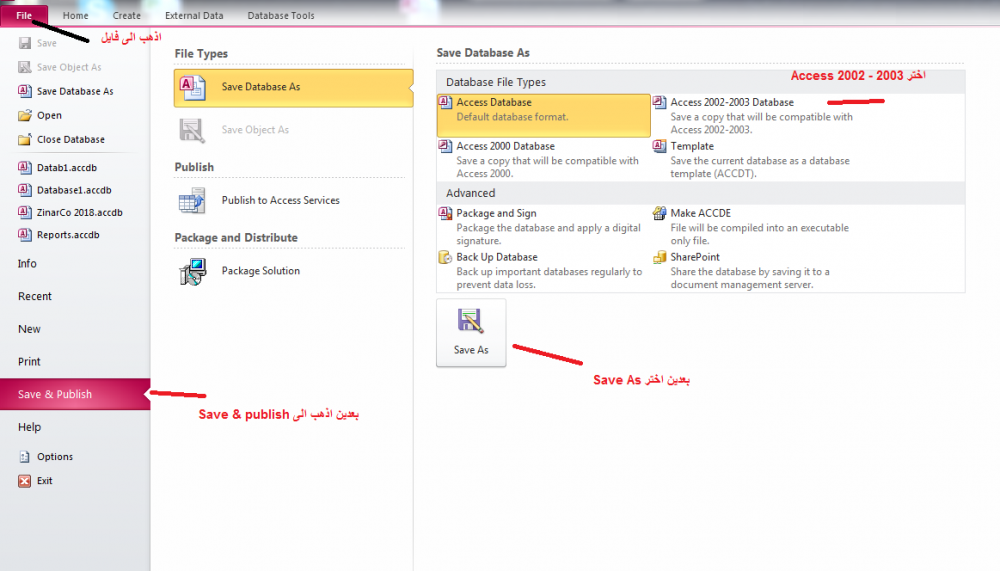Click the Template format icon
The height and width of the screenshot is (571, 1000).
(x=659, y=146)
